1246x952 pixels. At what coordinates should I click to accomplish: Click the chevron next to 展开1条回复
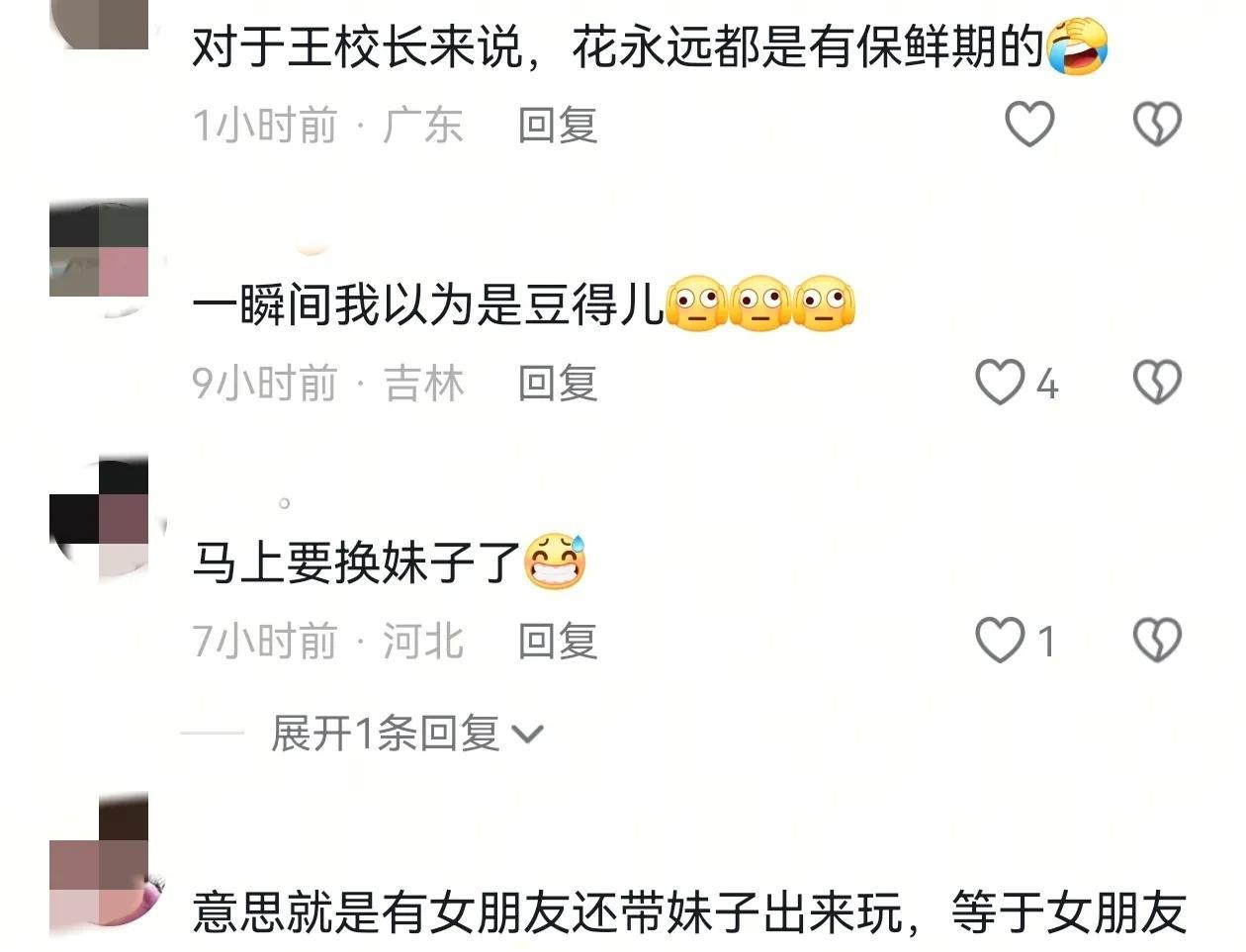[527, 735]
